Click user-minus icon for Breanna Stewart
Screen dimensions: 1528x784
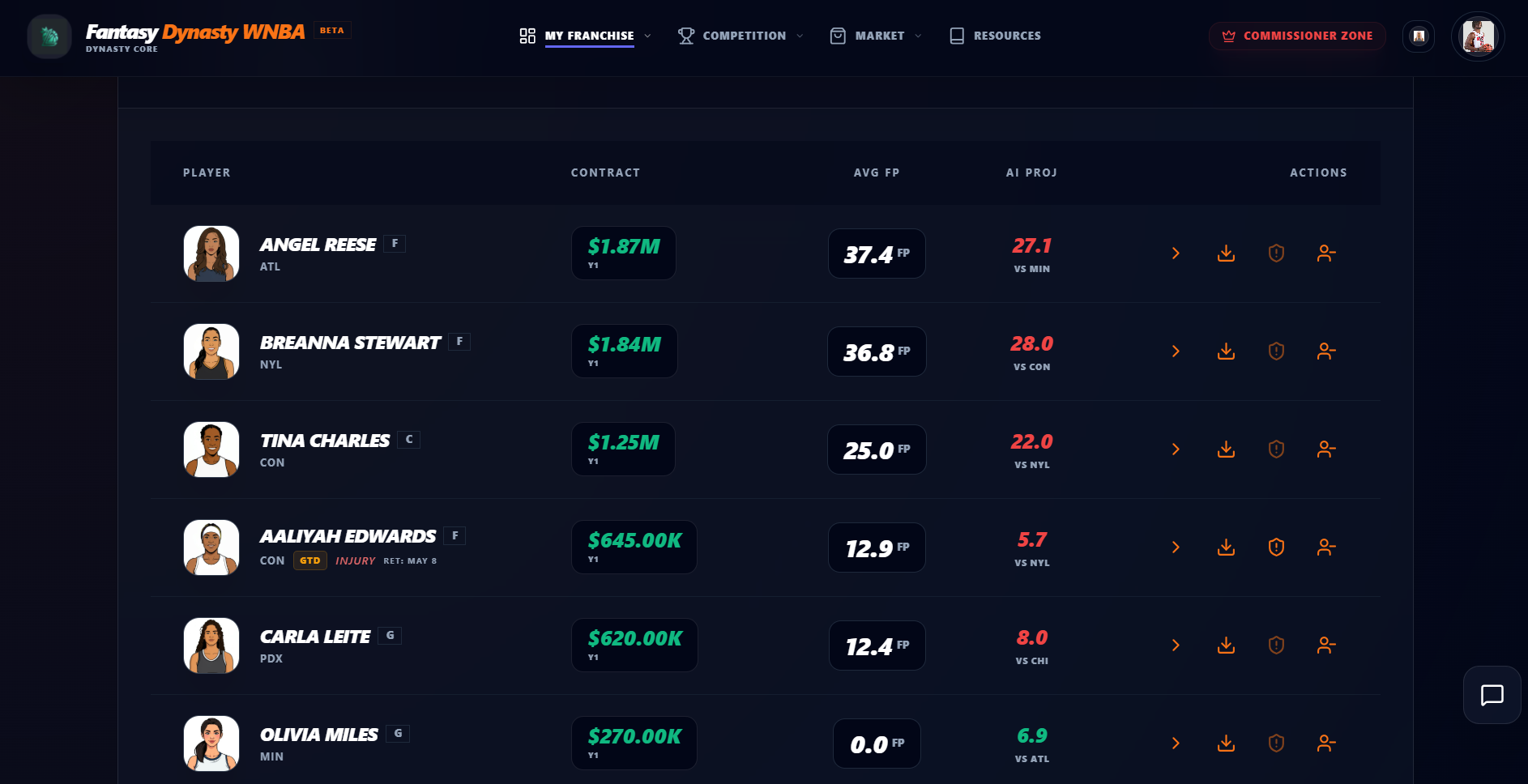coord(1326,352)
